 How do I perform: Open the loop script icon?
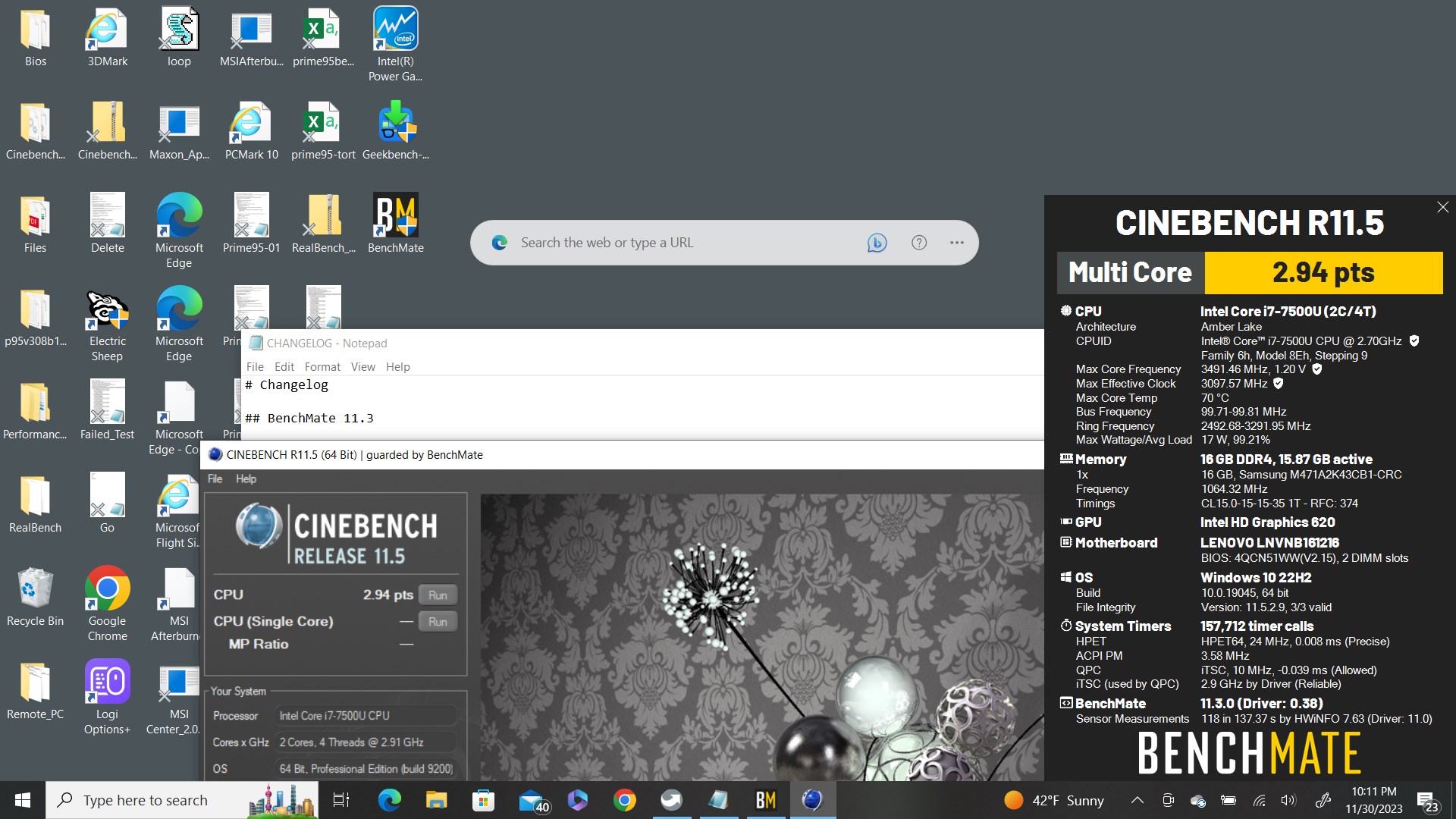tap(179, 38)
